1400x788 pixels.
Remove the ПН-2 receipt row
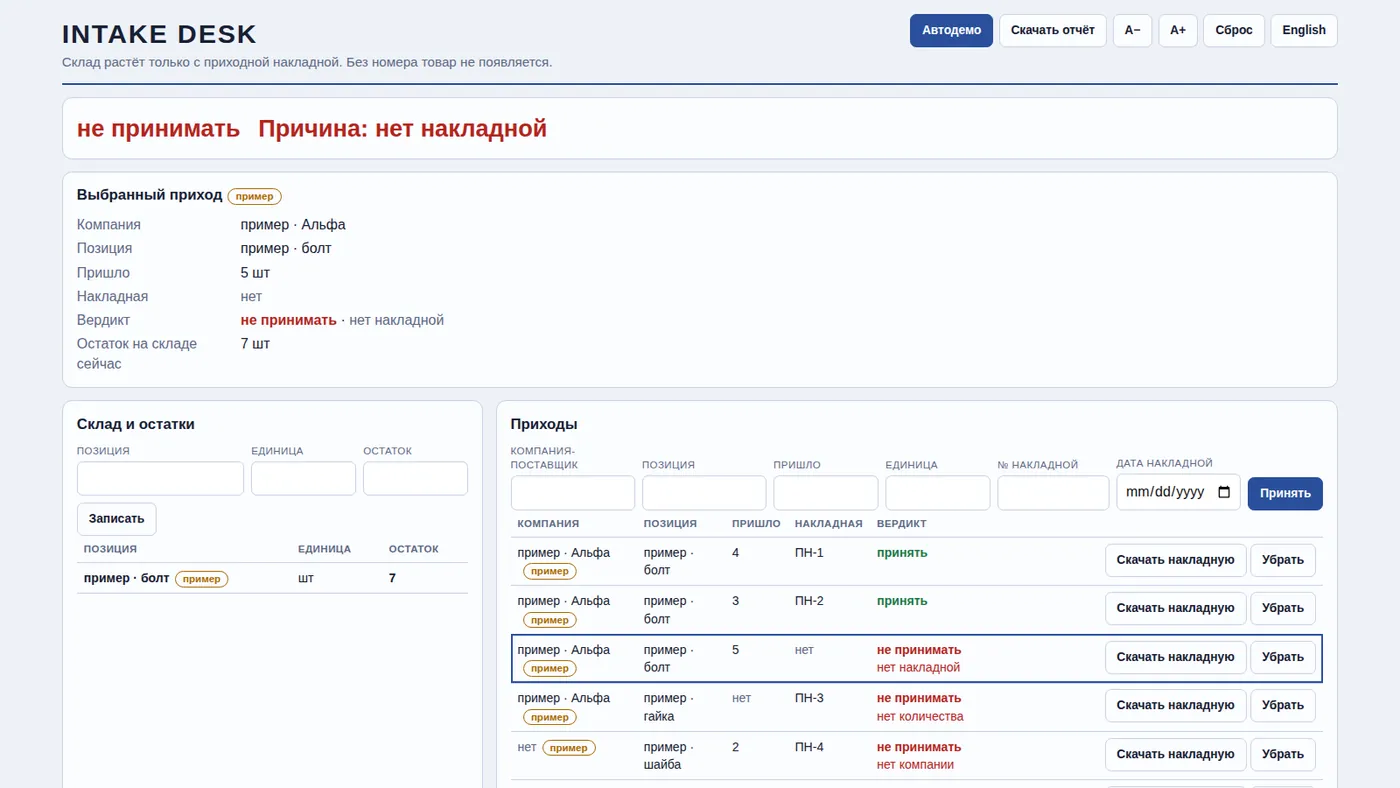click(1283, 608)
